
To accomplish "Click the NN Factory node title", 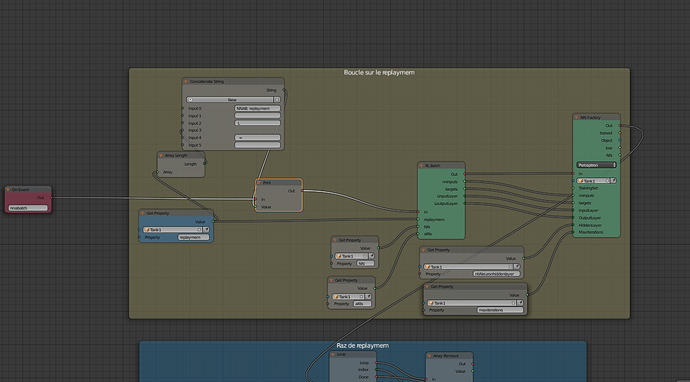I will [591, 118].
